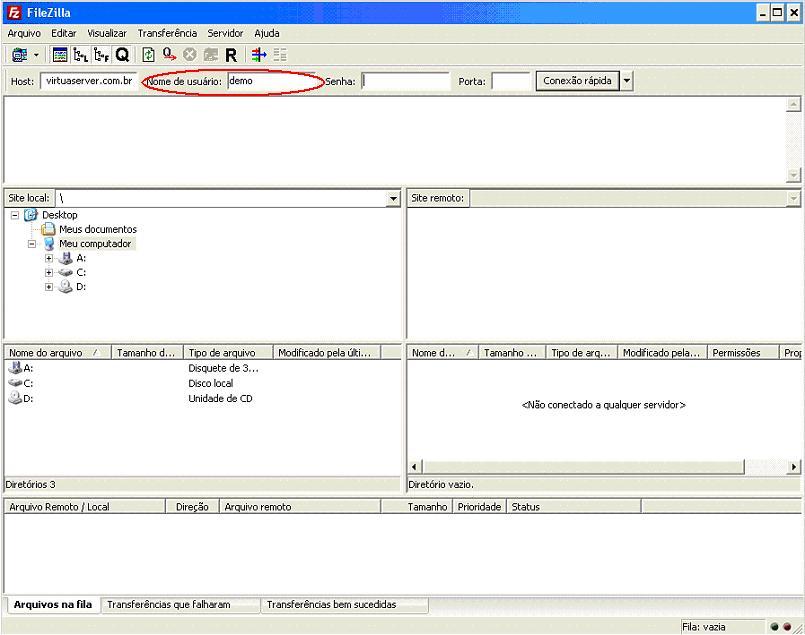Toggle local directory tree icon
This screenshot has width=805, height=635.
click(x=81, y=54)
